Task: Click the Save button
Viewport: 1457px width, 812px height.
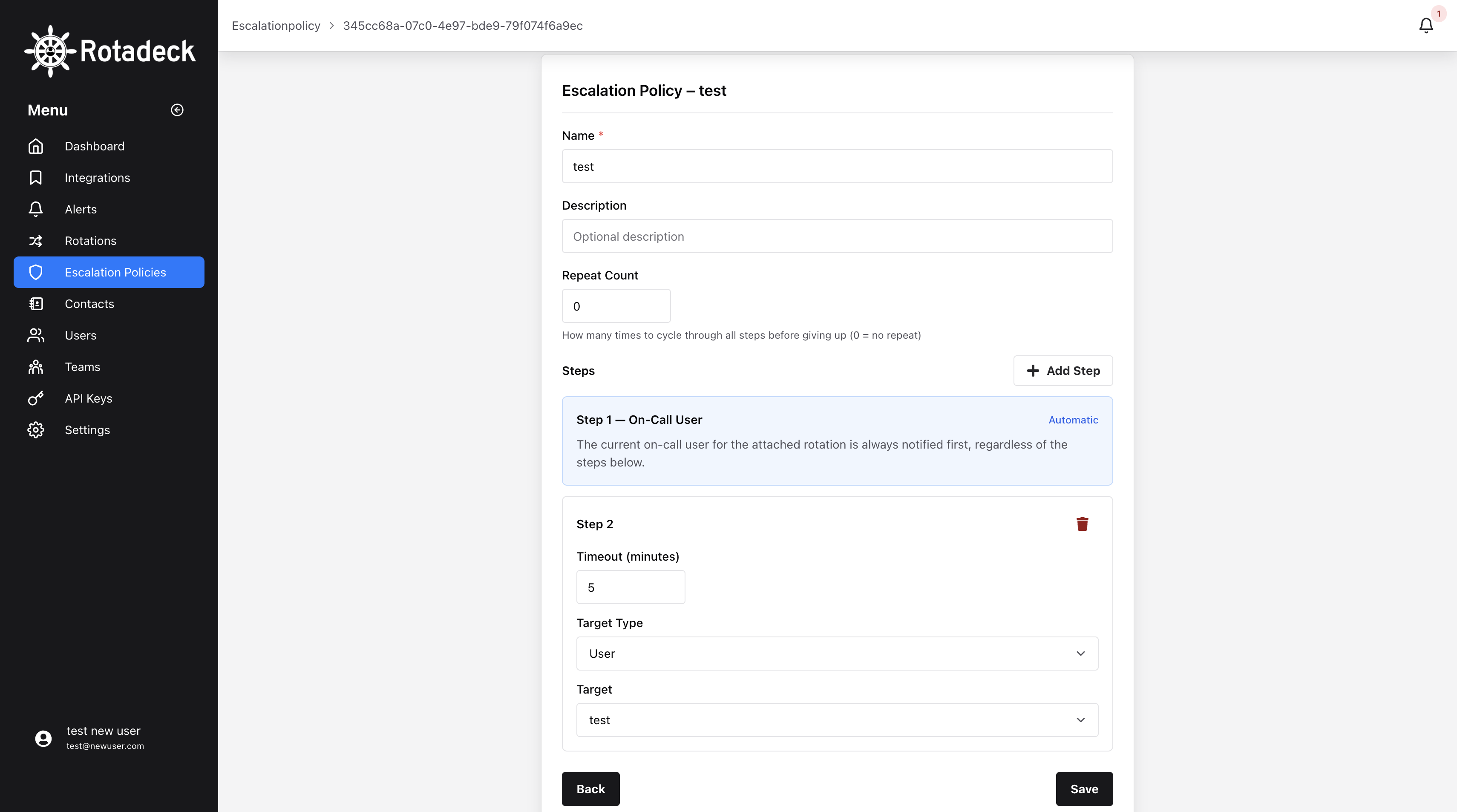Action: (1084, 789)
